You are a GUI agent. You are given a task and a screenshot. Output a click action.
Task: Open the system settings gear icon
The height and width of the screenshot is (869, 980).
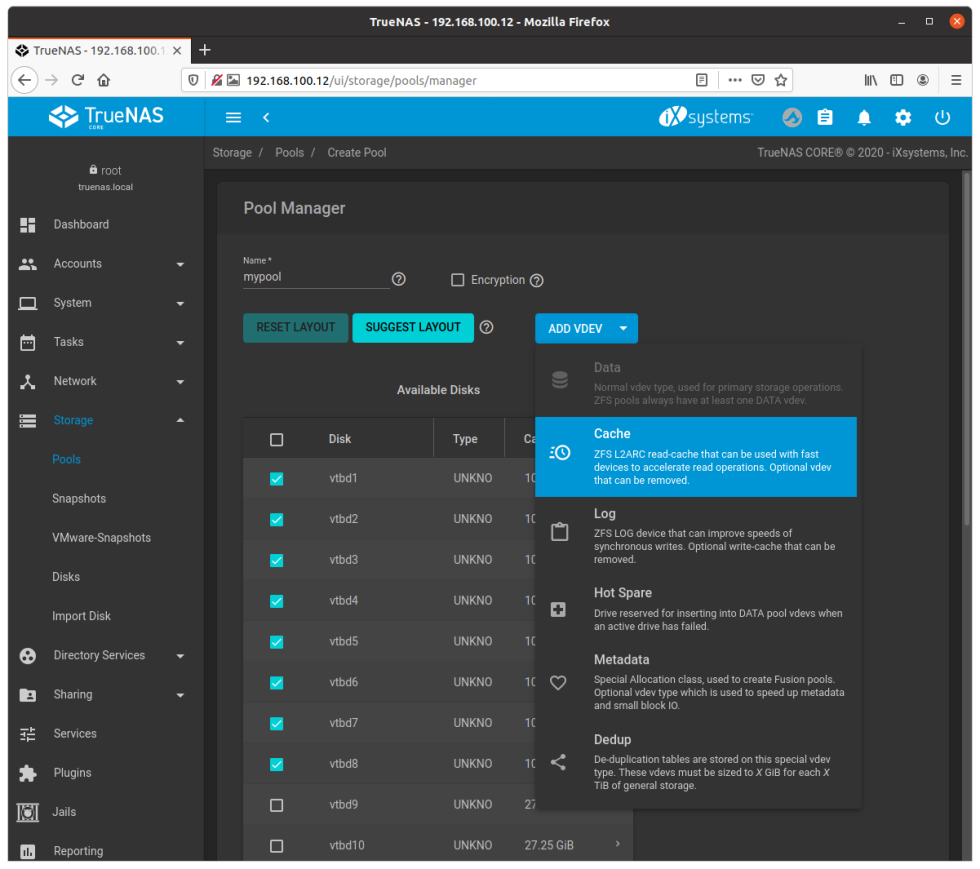point(903,118)
